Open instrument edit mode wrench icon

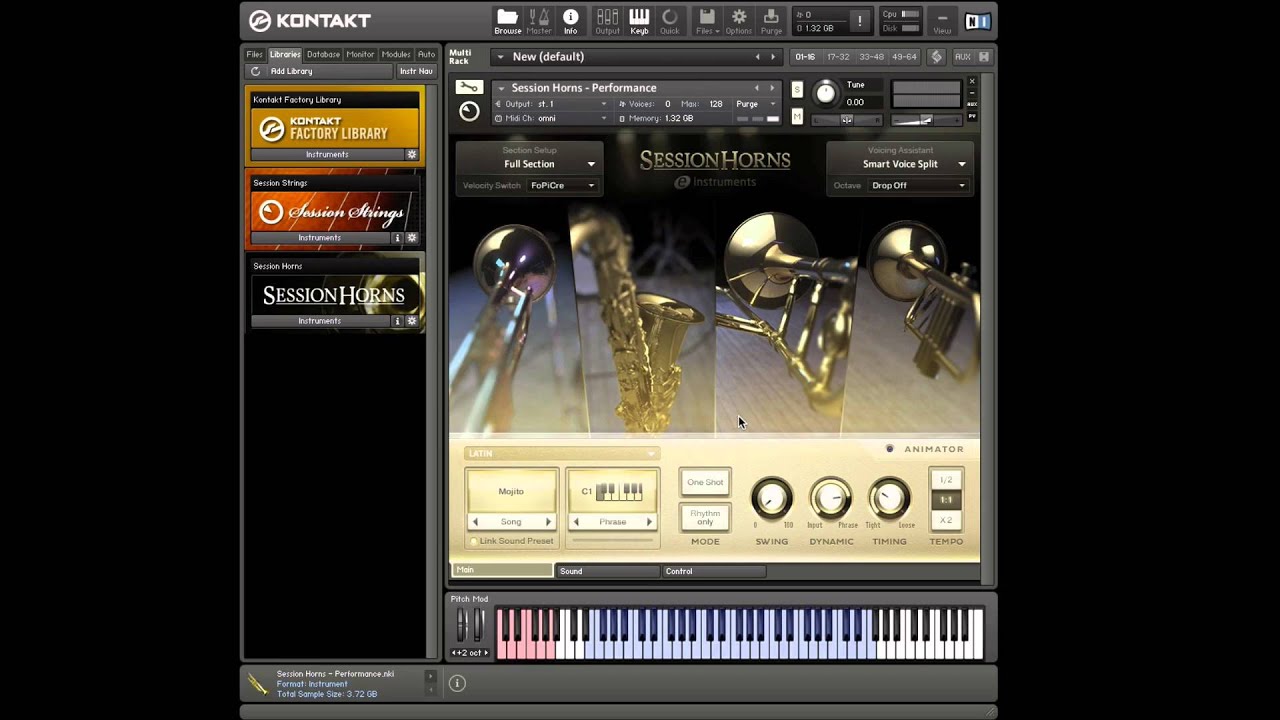(x=469, y=87)
